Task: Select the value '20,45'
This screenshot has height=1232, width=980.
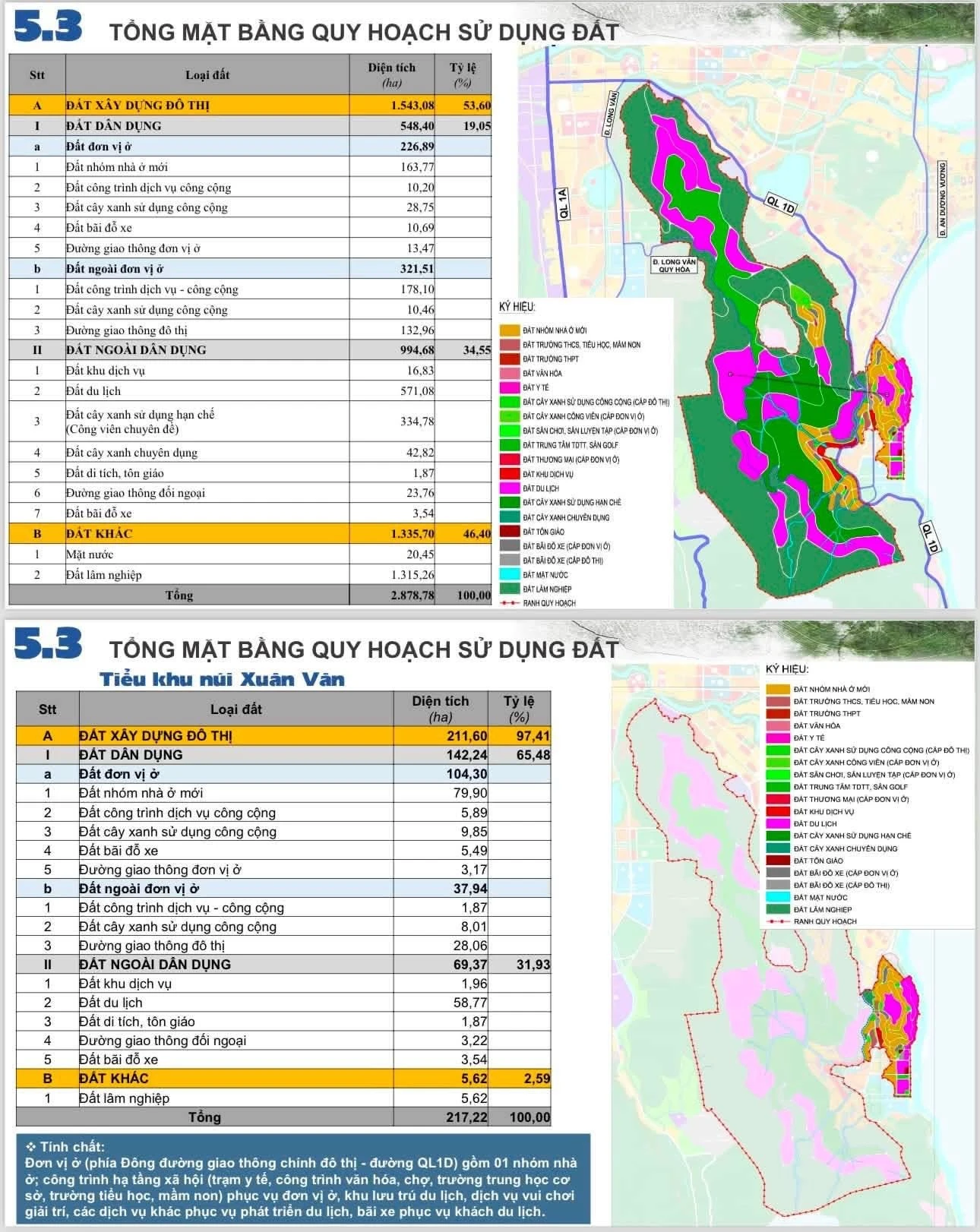Action: tap(420, 554)
